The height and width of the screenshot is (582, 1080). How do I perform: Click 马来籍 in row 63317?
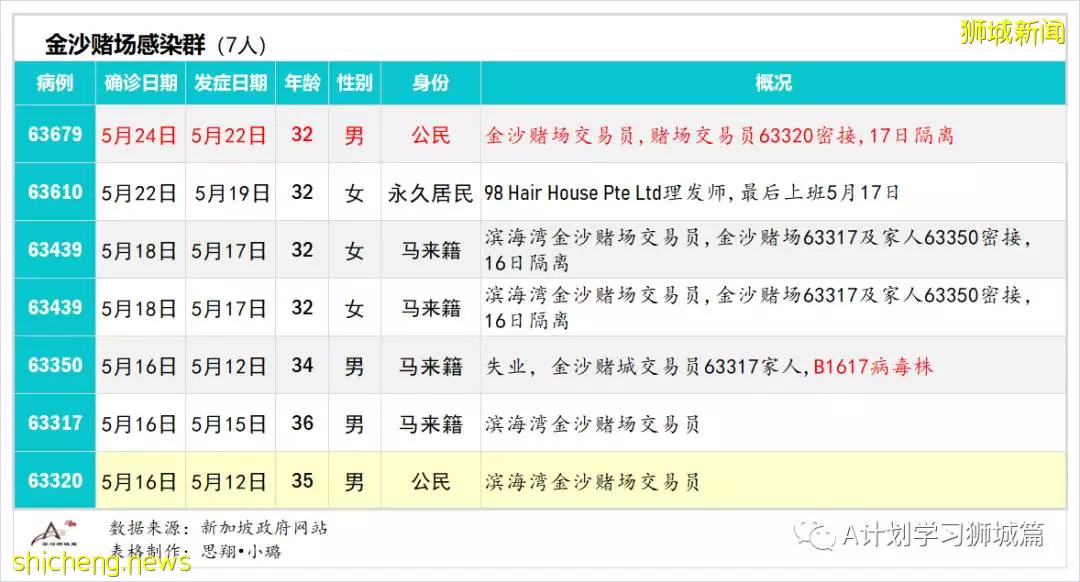(430, 424)
